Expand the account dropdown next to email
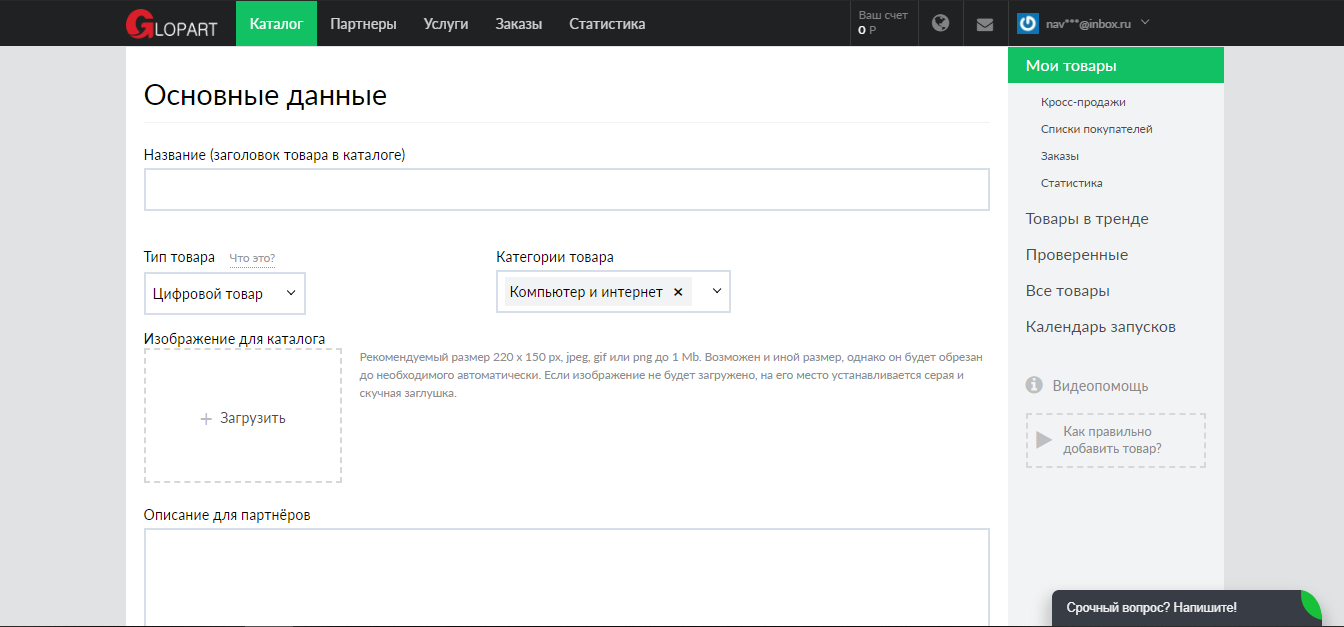This screenshot has height=627, width=1344. point(1145,22)
